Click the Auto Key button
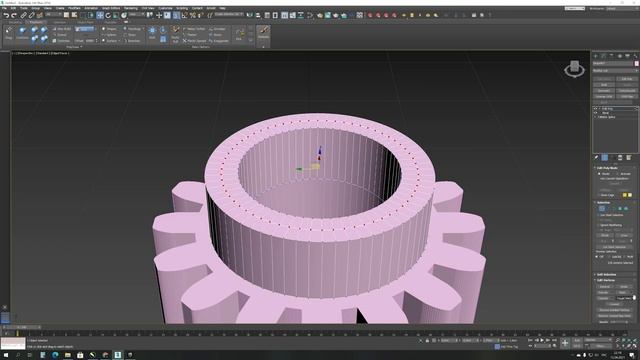The height and width of the screenshot is (360, 640). 577,340
